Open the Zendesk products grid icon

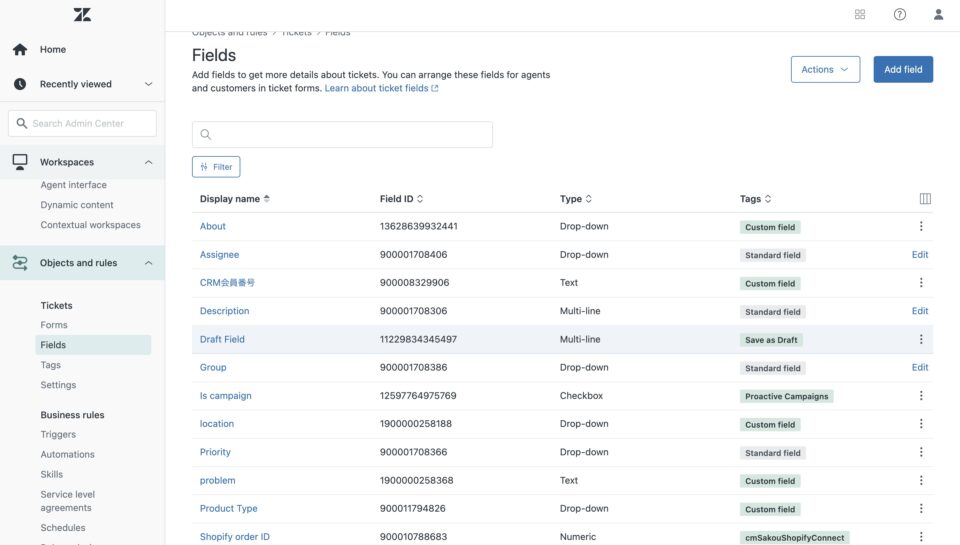click(x=860, y=14)
